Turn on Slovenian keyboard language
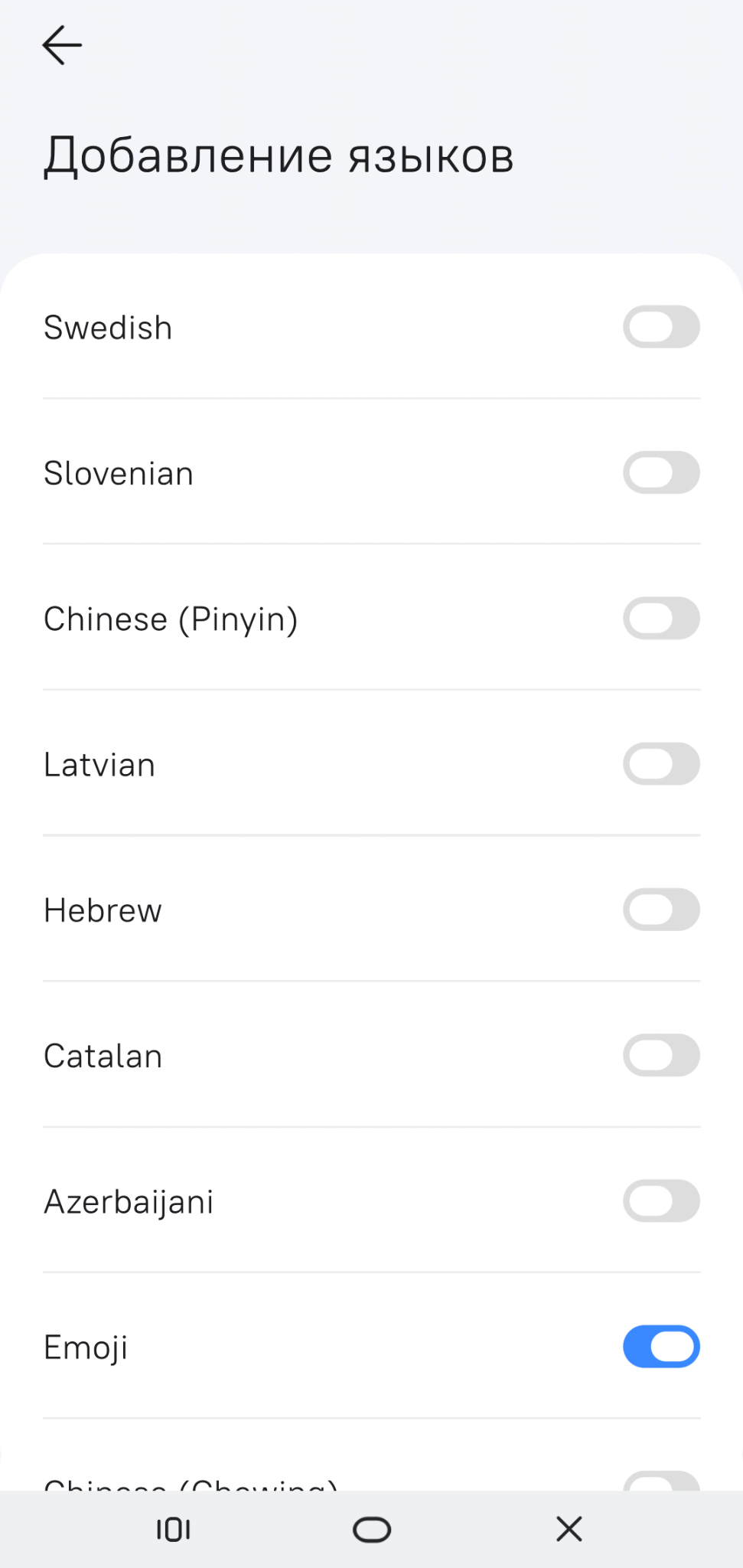The width and height of the screenshot is (743, 1568). pyautogui.click(x=661, y=472)
